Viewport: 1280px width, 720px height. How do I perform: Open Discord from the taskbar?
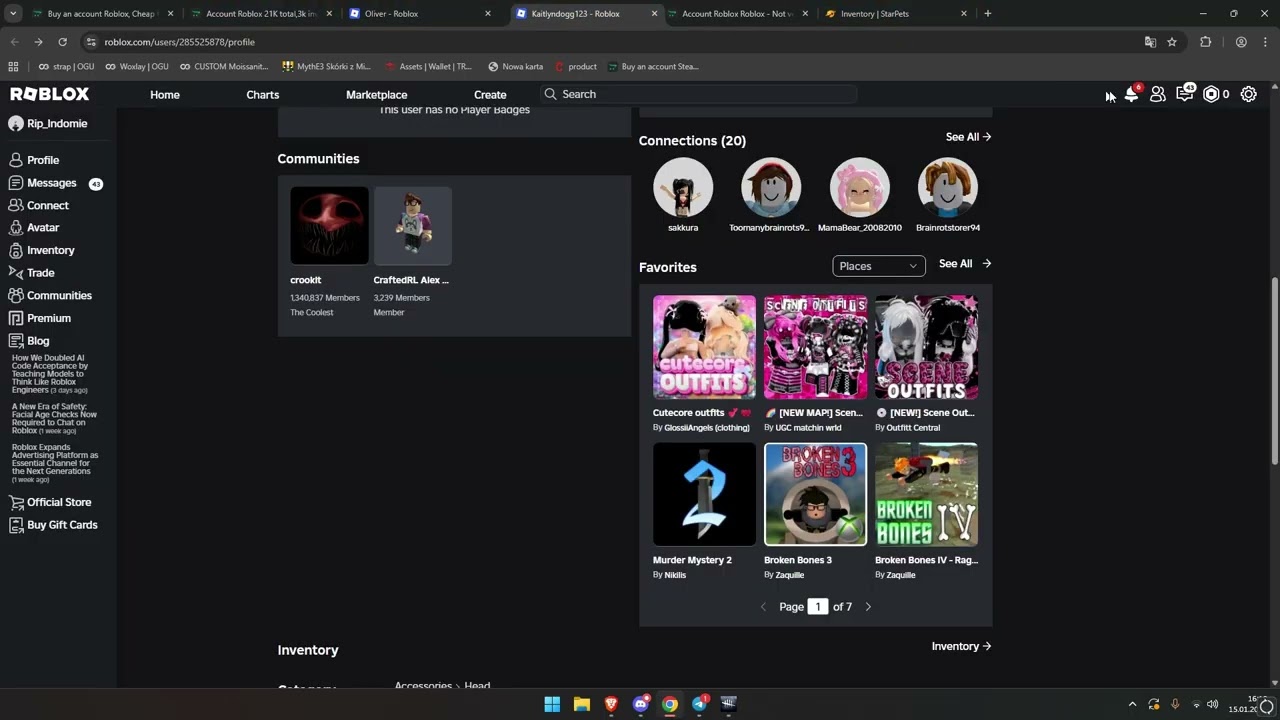pyautogui.click(x=640, y=704)
